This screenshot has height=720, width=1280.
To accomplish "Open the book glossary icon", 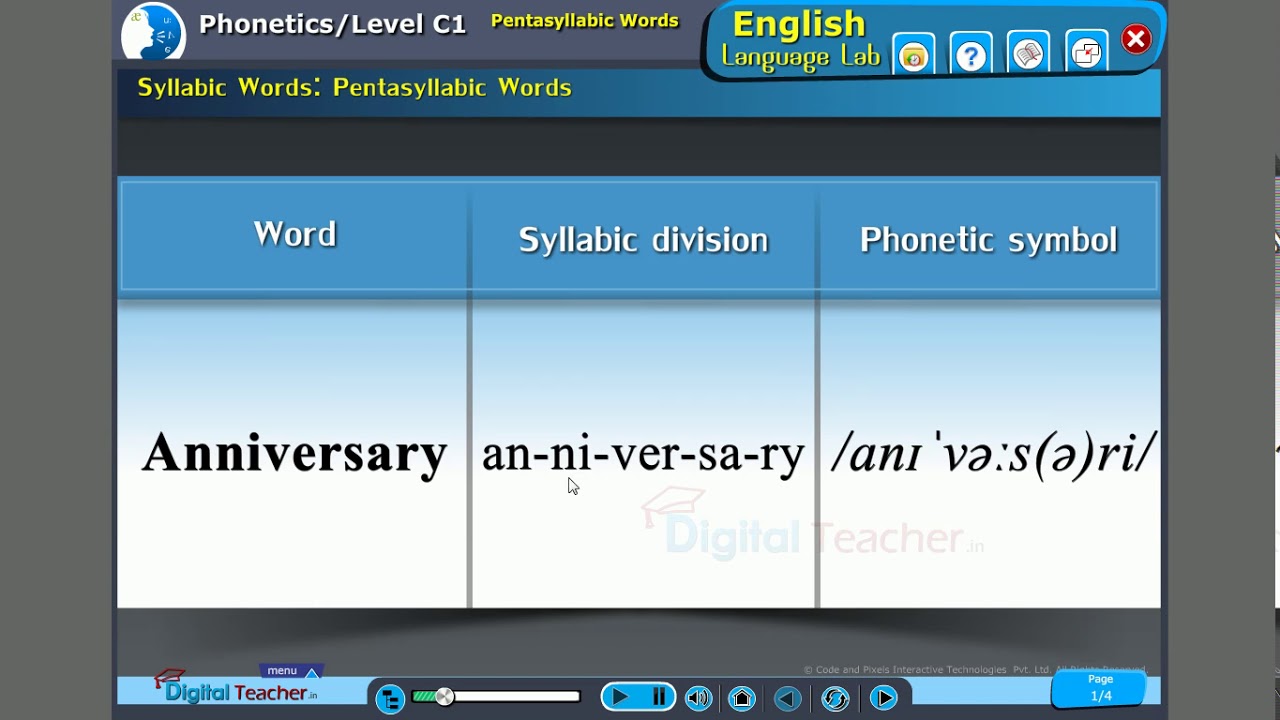I will [x=1028, y=55].
